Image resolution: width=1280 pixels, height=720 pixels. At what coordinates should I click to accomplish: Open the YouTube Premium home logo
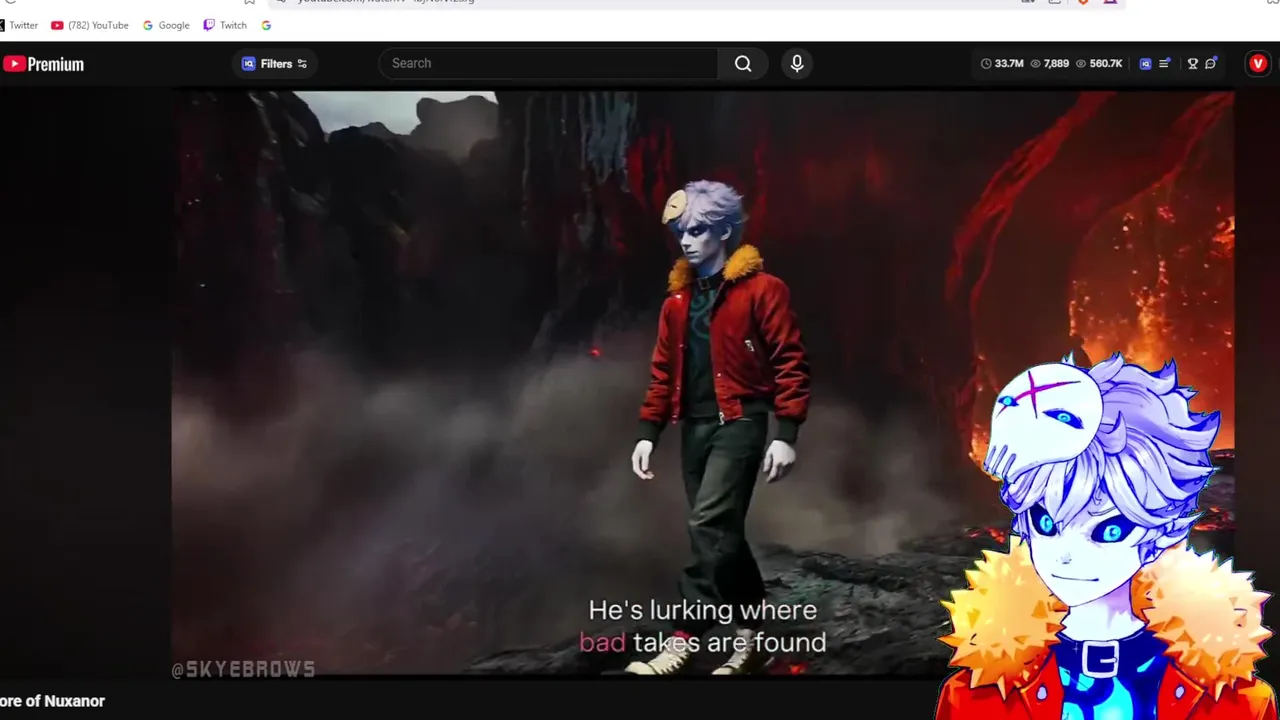pos(43,64)
